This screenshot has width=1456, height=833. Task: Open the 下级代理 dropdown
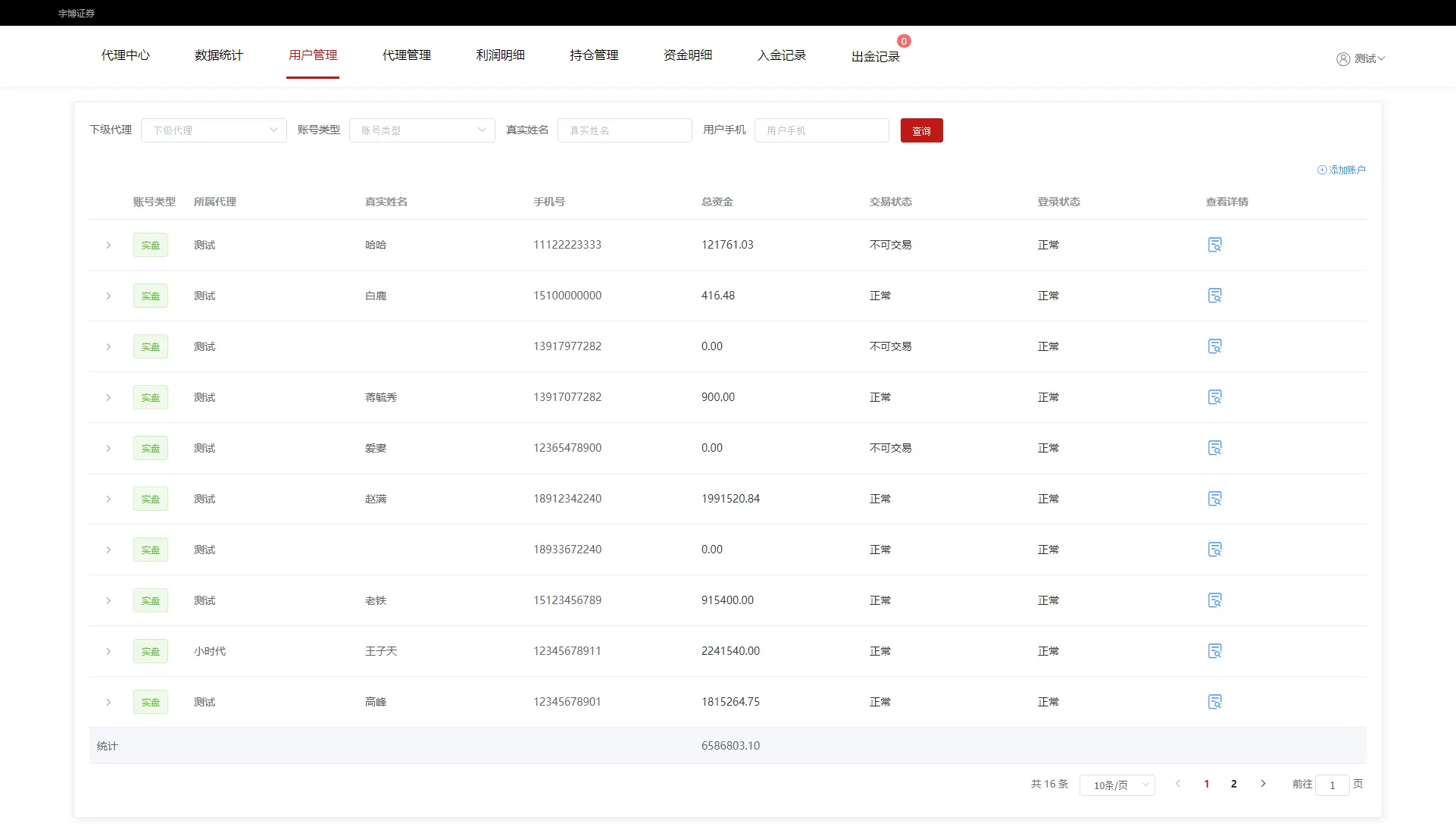coord(214,130)
